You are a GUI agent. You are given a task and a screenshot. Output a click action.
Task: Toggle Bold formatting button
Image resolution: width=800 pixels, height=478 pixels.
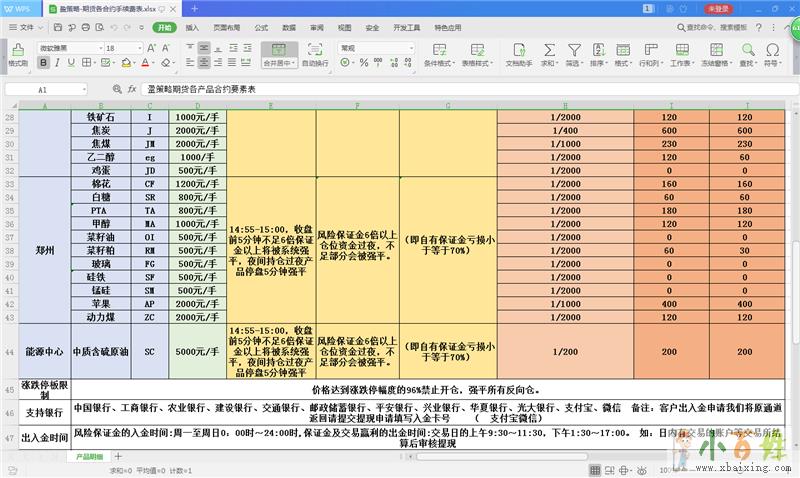[x=43, y=63]
